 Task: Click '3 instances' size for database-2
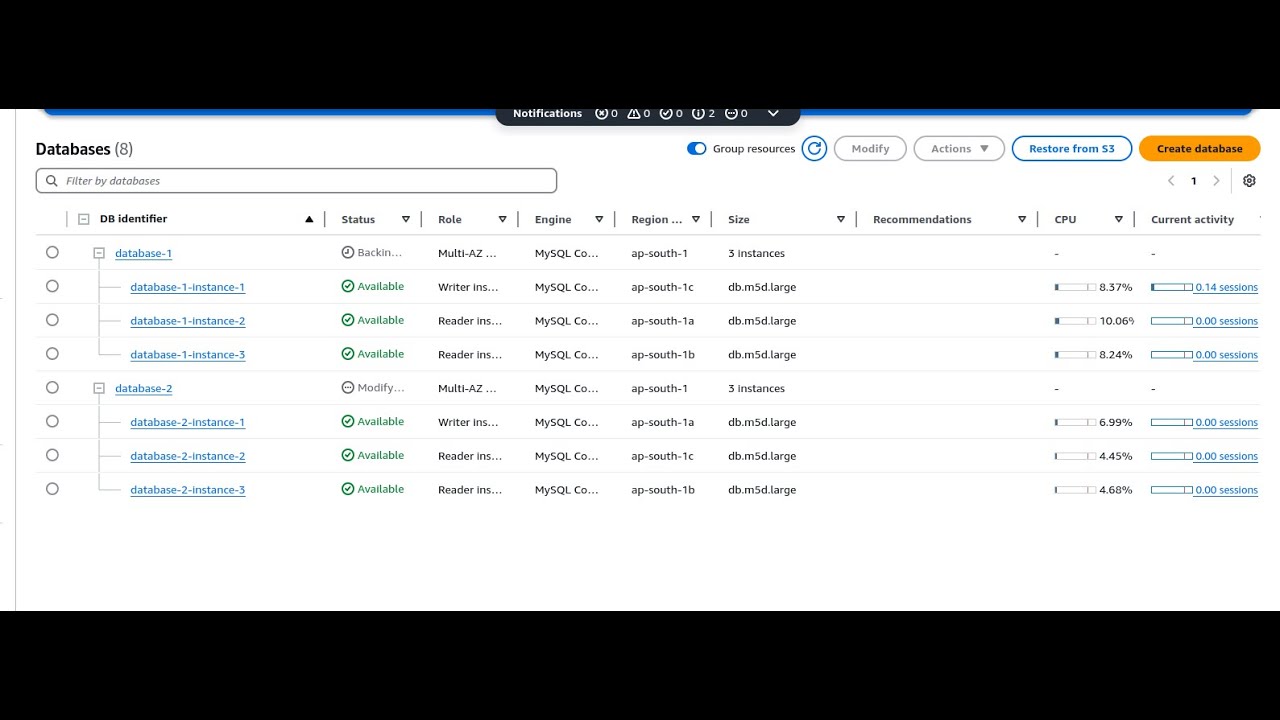tap(756, 388)
